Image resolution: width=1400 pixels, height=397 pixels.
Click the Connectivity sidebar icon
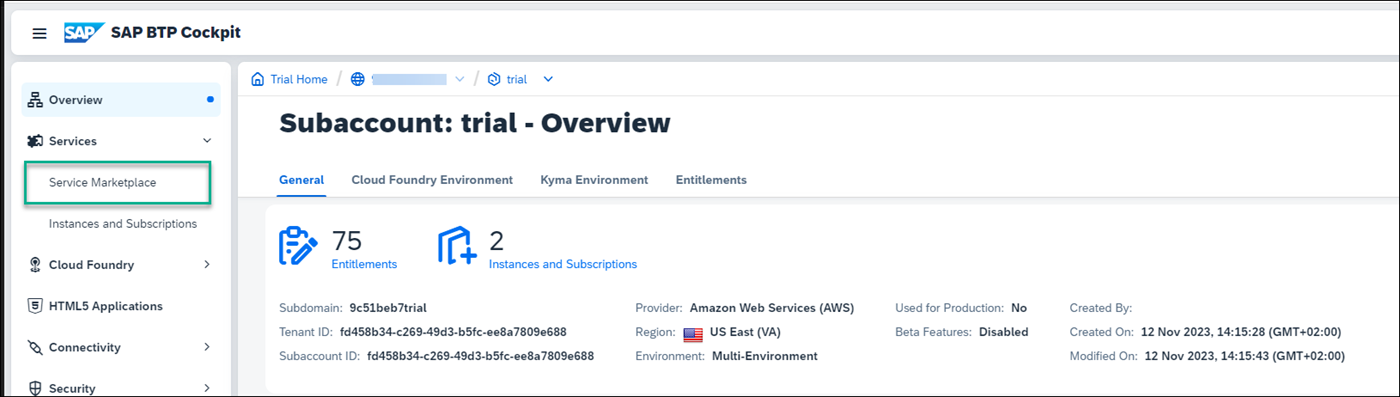[35, 347]
